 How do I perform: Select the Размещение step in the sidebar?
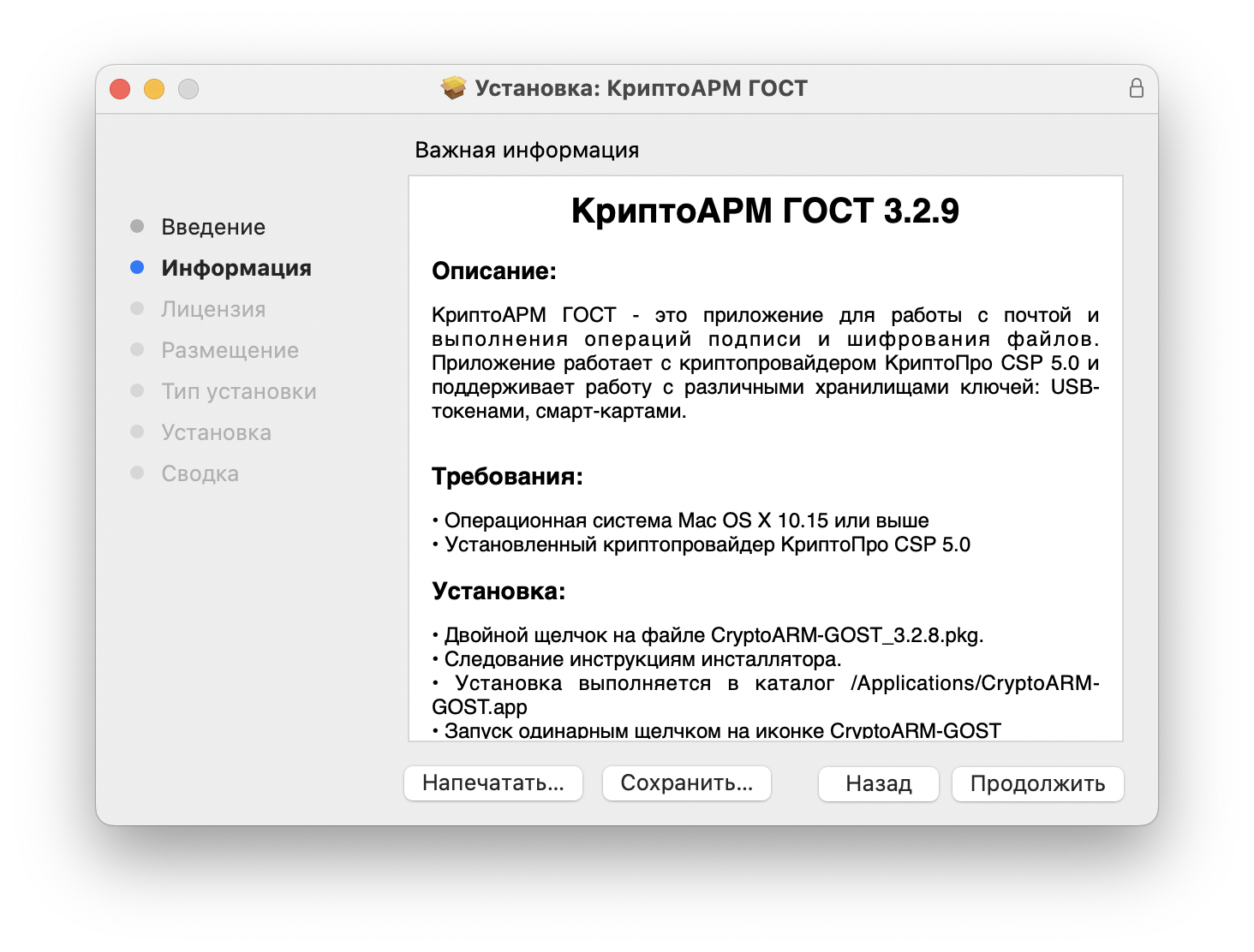[230, 349]
